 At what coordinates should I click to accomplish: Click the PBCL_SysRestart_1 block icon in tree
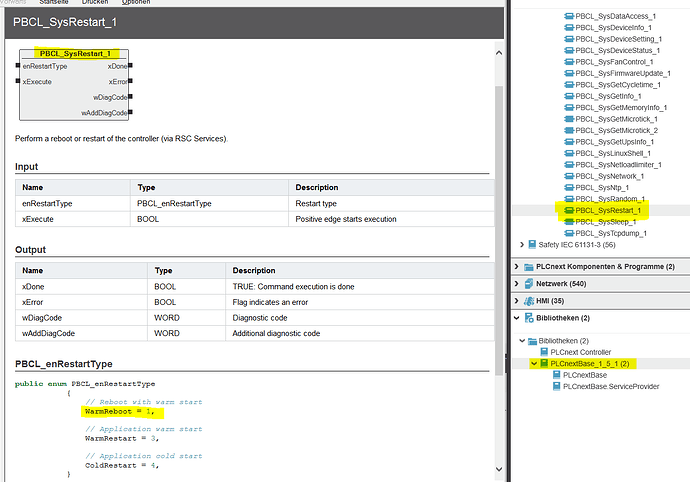pyautogui.click(x=569, y=210)
